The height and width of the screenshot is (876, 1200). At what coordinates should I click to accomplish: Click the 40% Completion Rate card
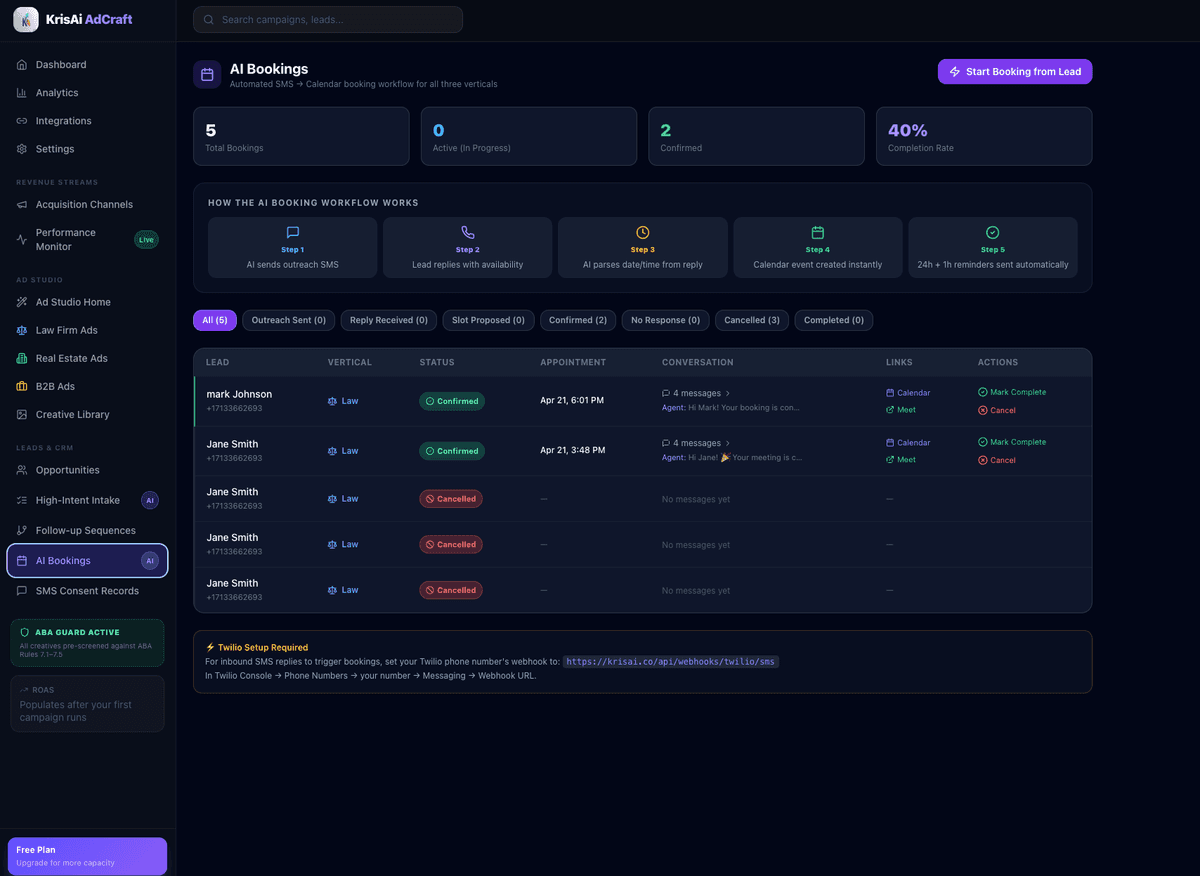point(984,136)
